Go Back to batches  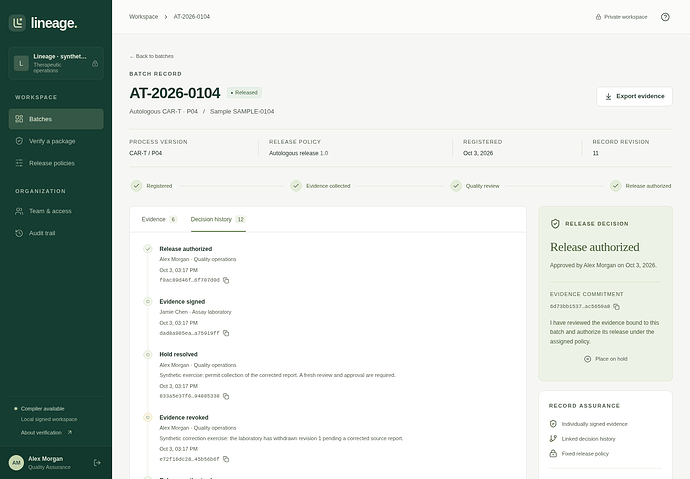tap(151, 56)
